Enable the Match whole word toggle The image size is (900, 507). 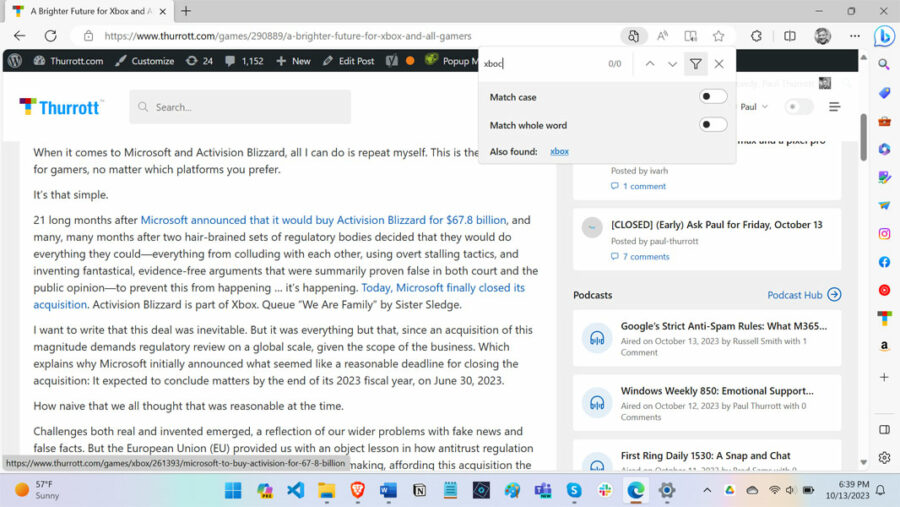(713, 125)
